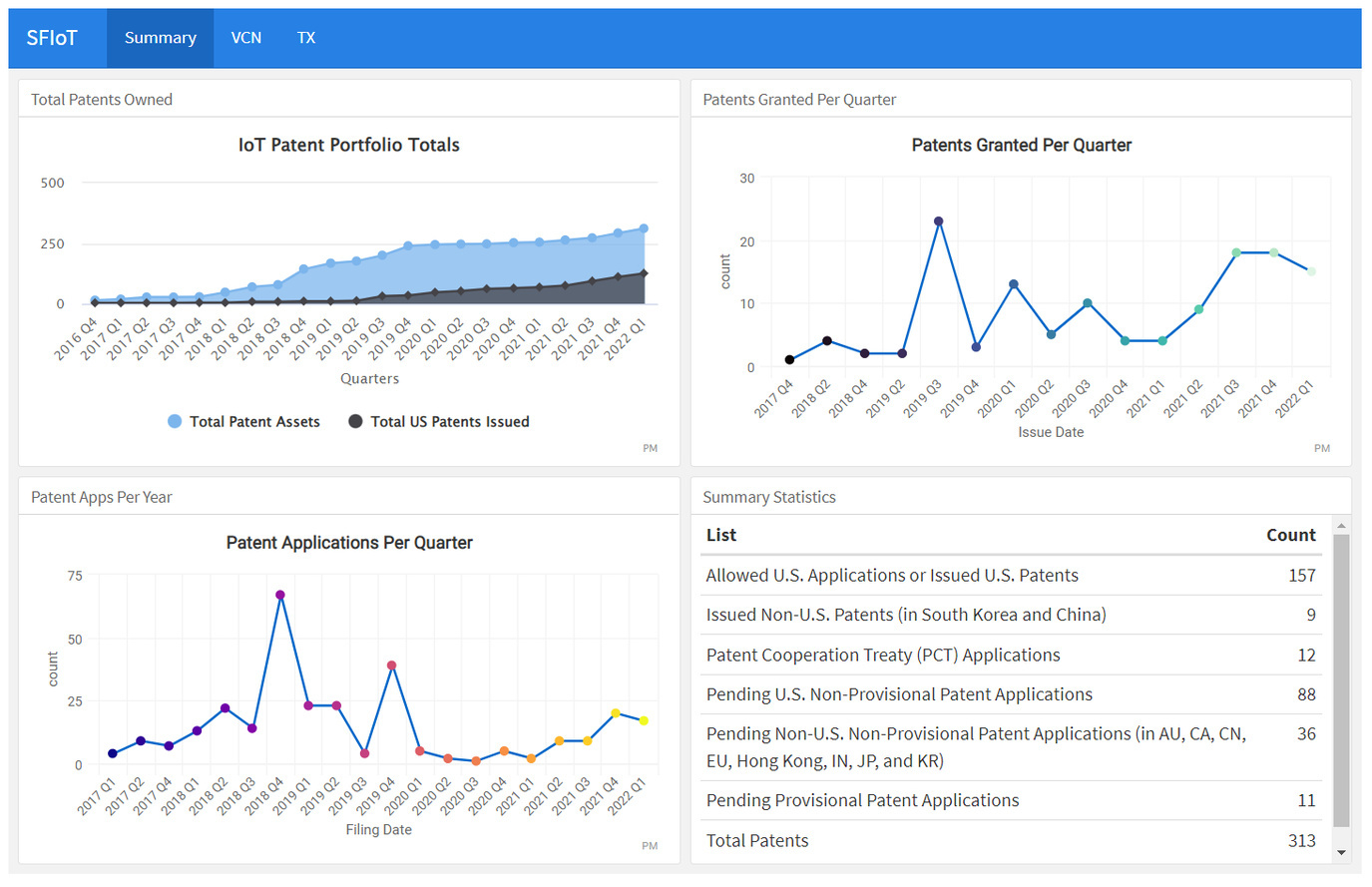
Task: Switch to the VCN tab
Action: click(246, 38)
